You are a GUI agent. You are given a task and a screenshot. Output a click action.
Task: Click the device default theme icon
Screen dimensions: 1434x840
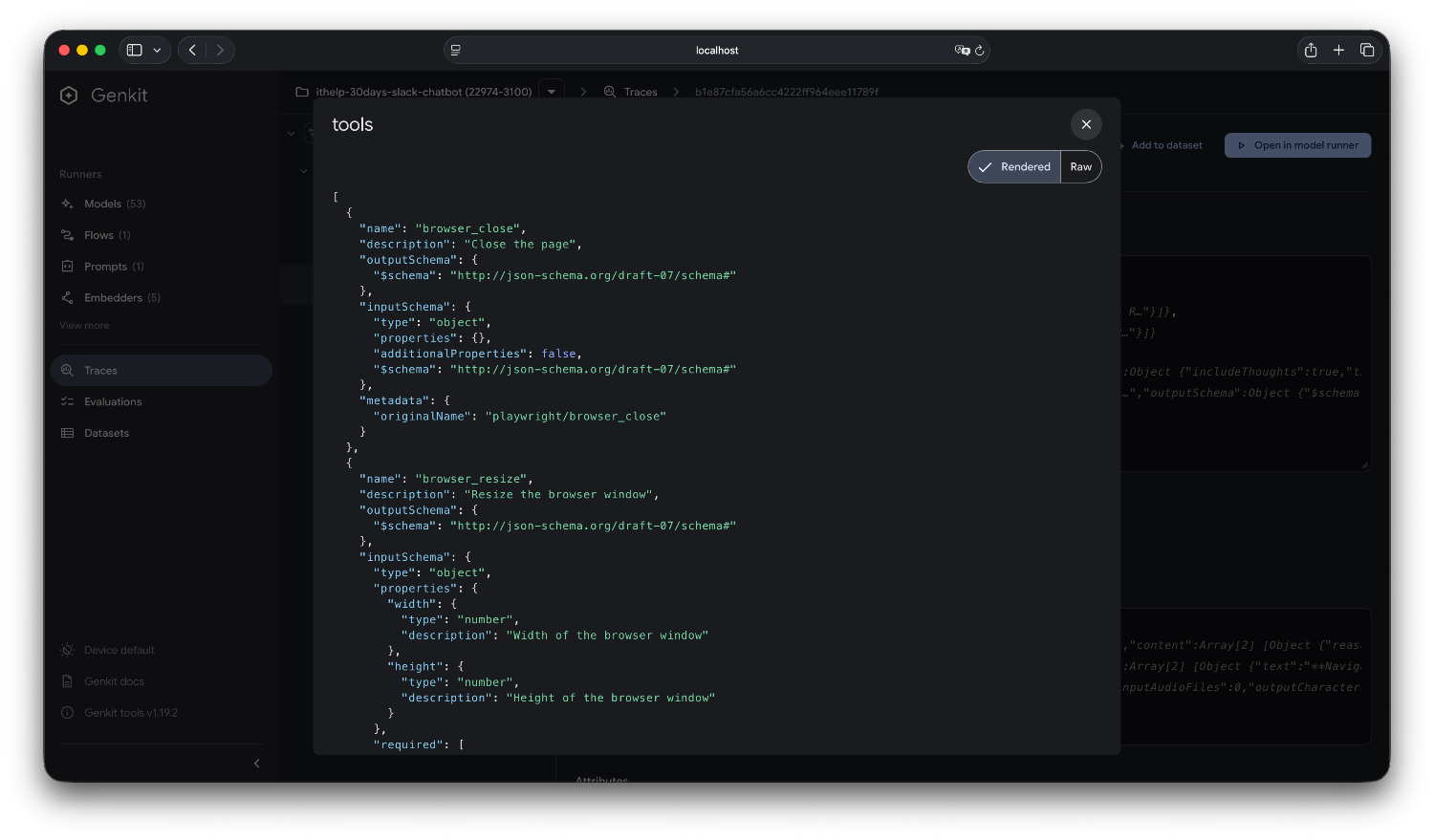[67, 651]
